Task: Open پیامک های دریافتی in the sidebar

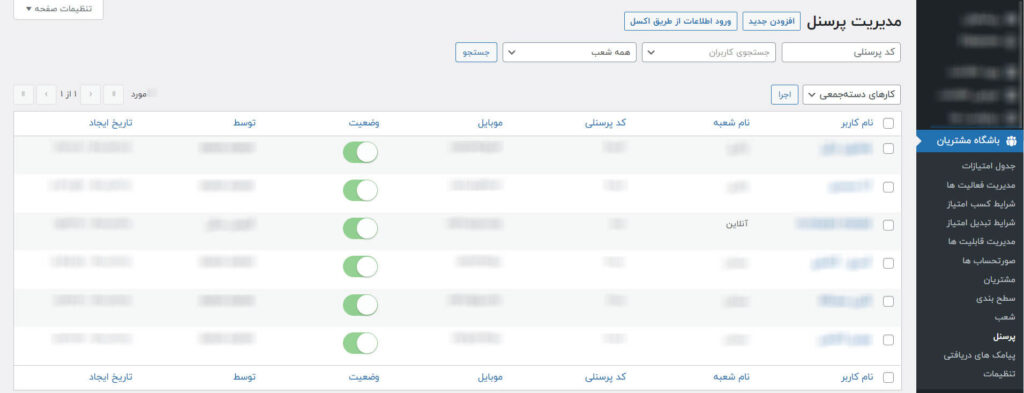Action: [x=980, y=356]
